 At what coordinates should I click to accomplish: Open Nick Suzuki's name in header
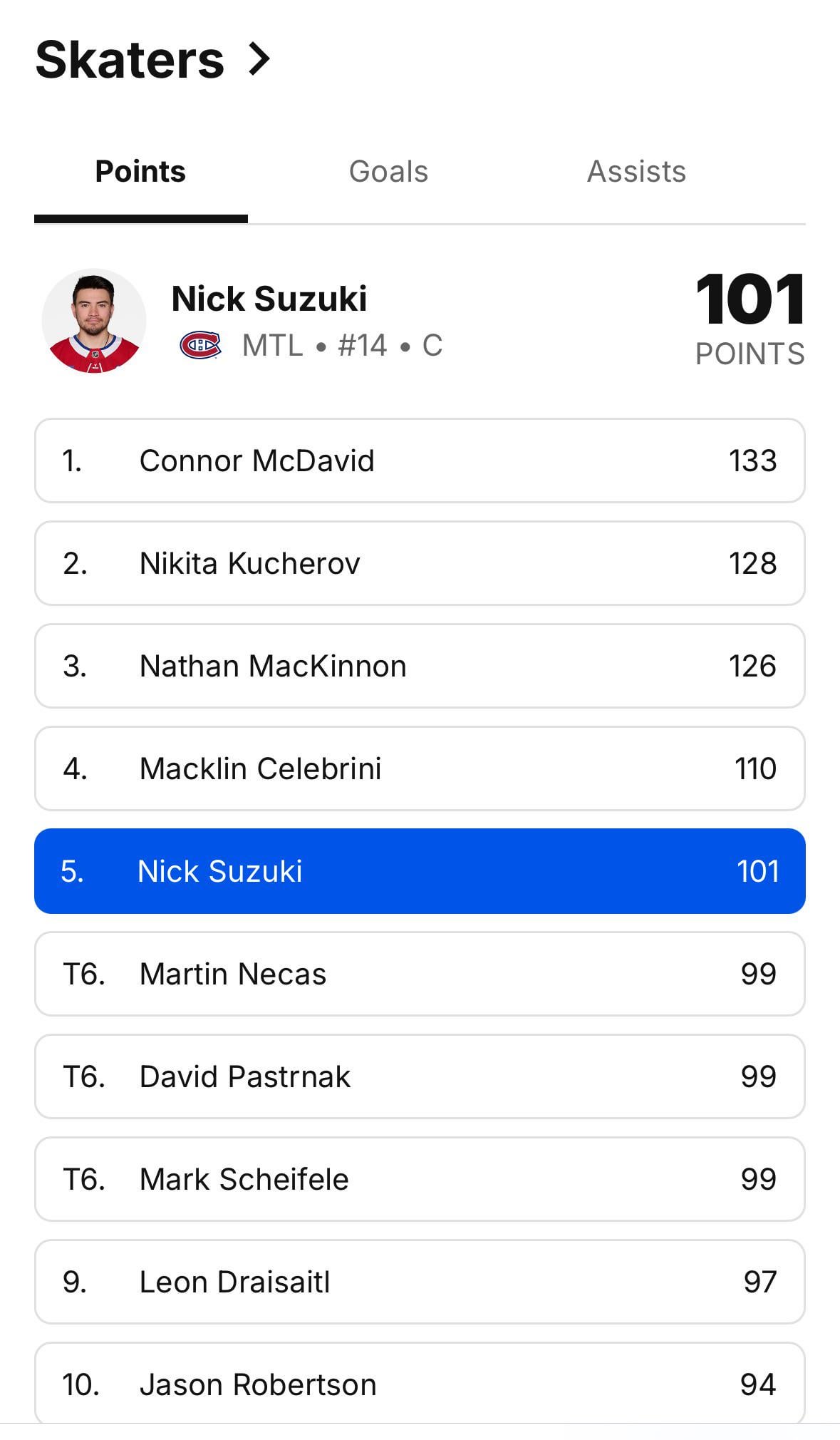[269, 299]
